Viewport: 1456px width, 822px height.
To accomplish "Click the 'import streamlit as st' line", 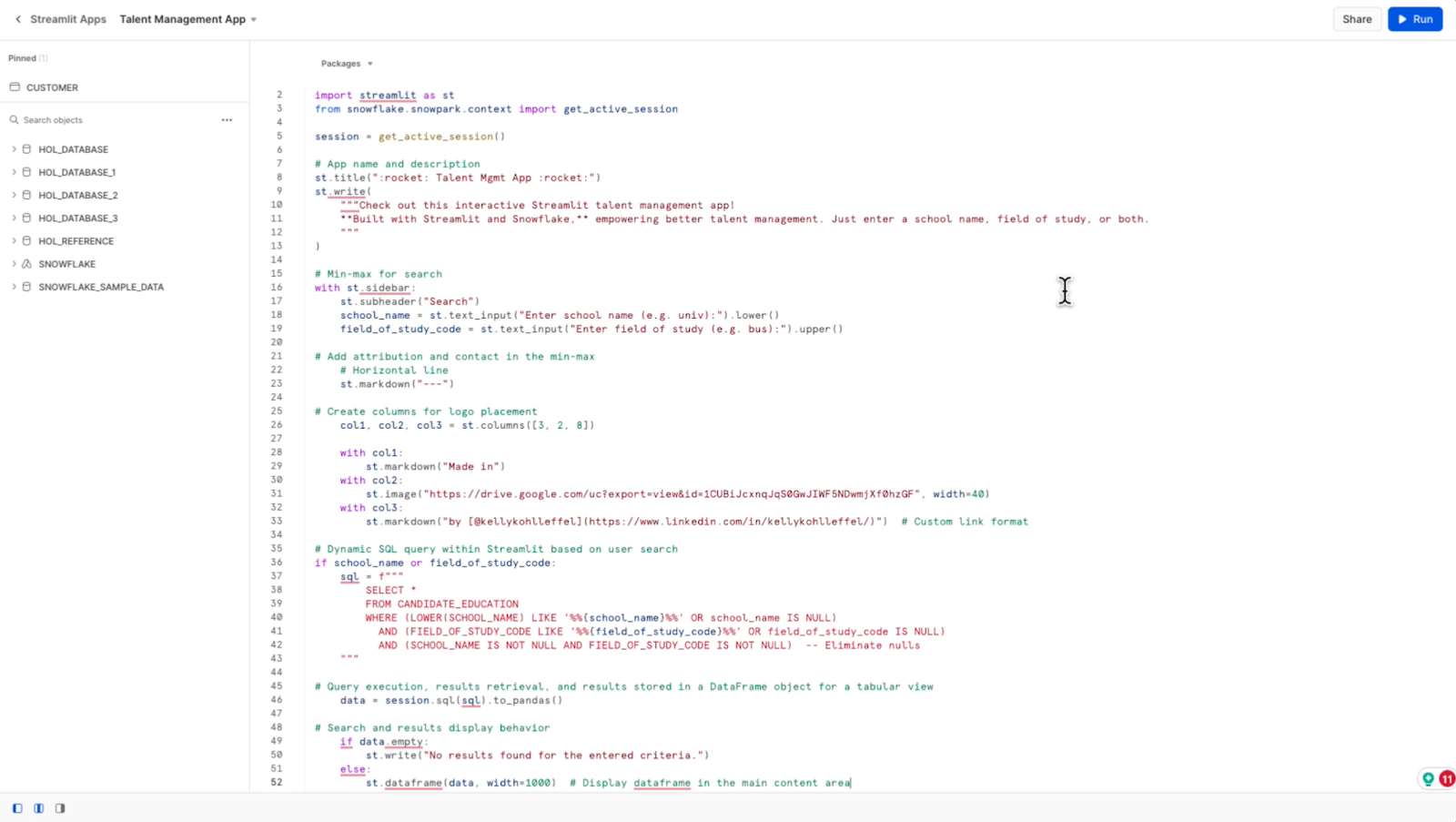I will click(x=385, y=95).
